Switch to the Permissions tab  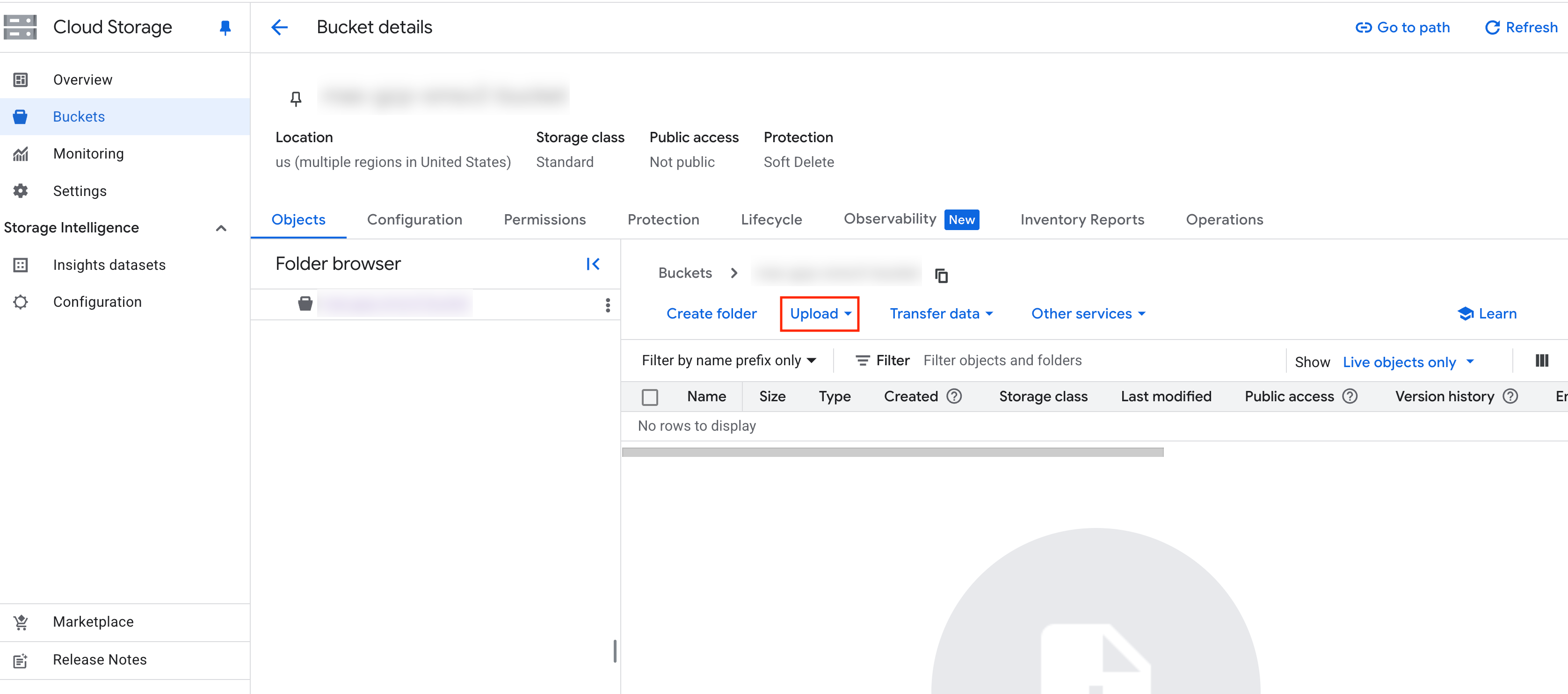pyautogui.click(x=544, y=219)
